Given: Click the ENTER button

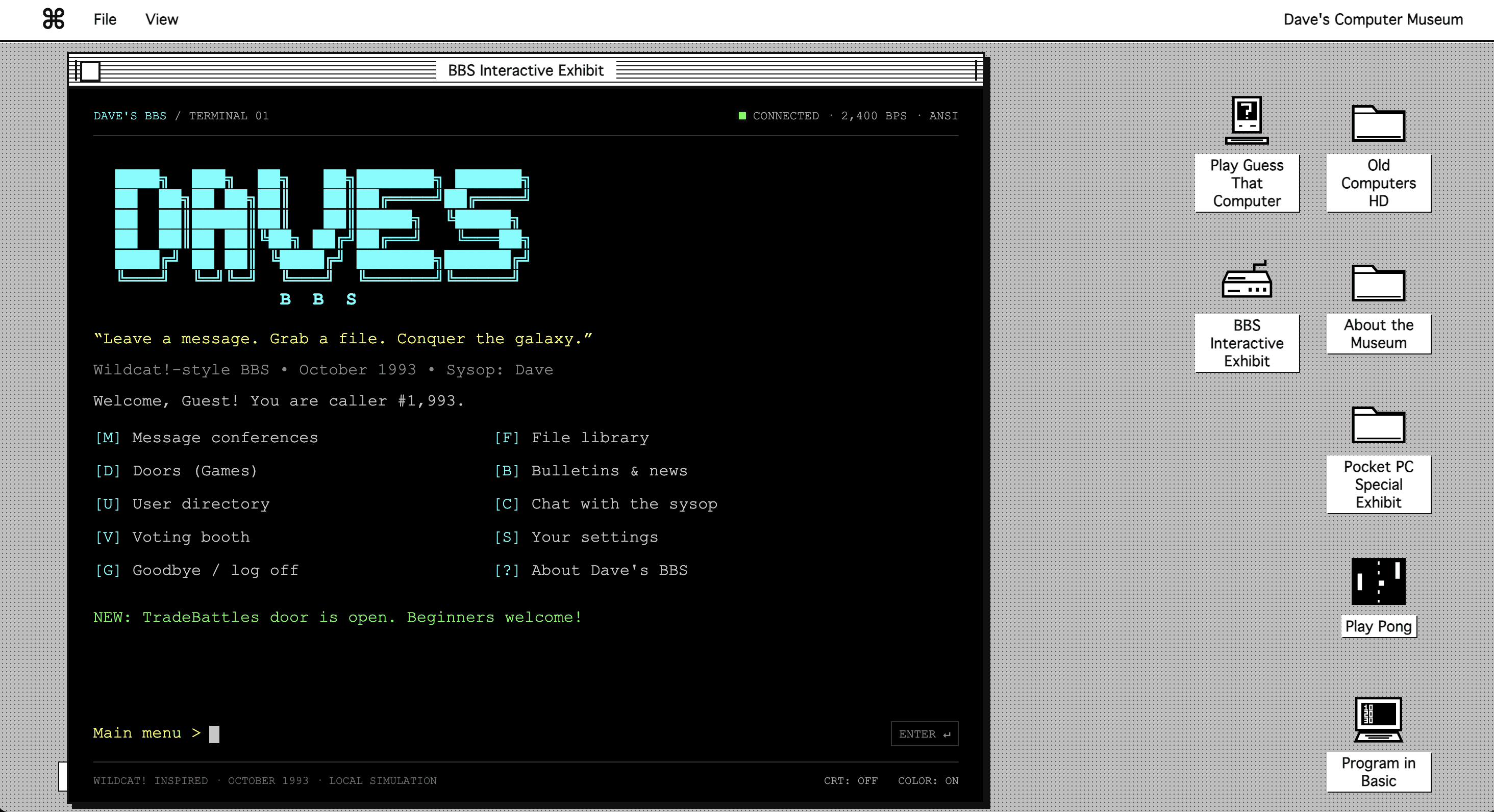Looking at the screenshot, I should click(x=925, y=734).
